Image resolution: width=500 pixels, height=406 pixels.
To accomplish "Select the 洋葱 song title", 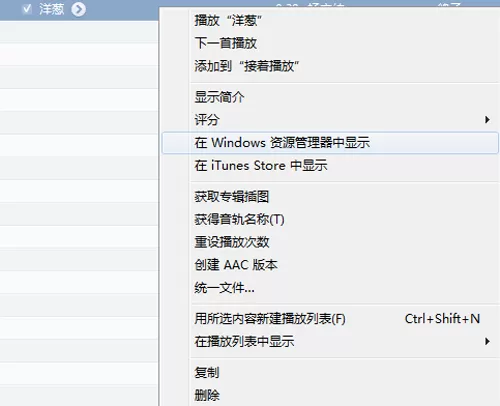I will point(51,9).
